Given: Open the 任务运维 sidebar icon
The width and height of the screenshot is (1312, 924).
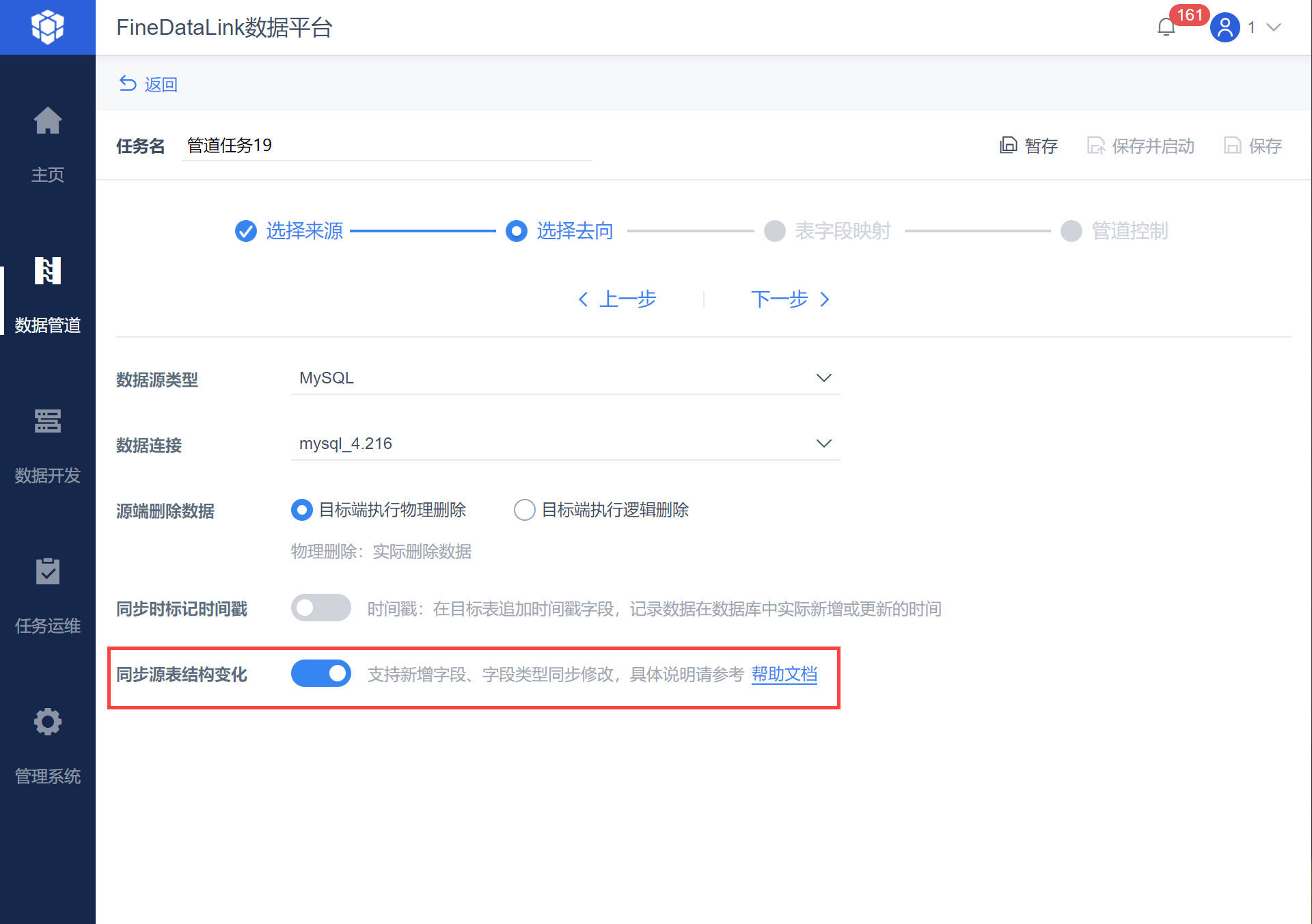Looking at the screenshot, I should [x=47, y=572].
